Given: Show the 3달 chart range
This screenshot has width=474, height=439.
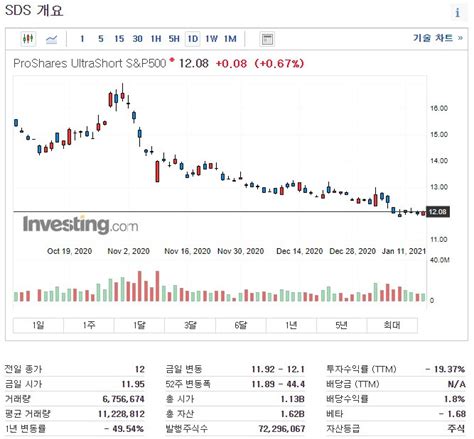Looking at the screenshot, I should pyautogui.click(x=190, y=325).
